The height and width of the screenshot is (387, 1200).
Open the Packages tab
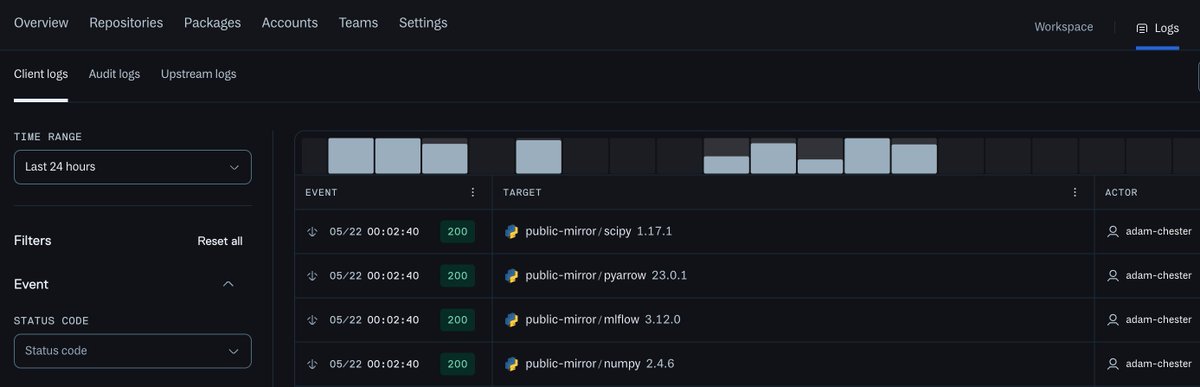pos(212,23)
